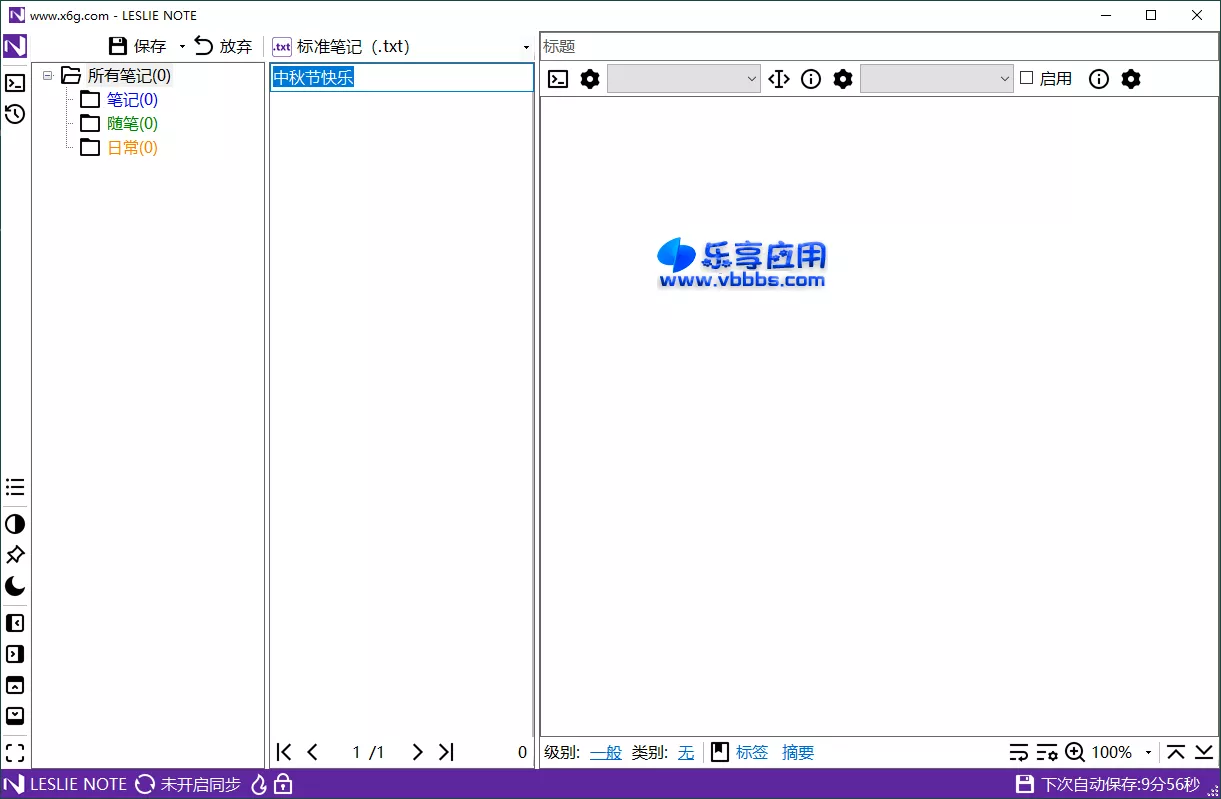Open the command/terminal panel icon

[15, 83]
